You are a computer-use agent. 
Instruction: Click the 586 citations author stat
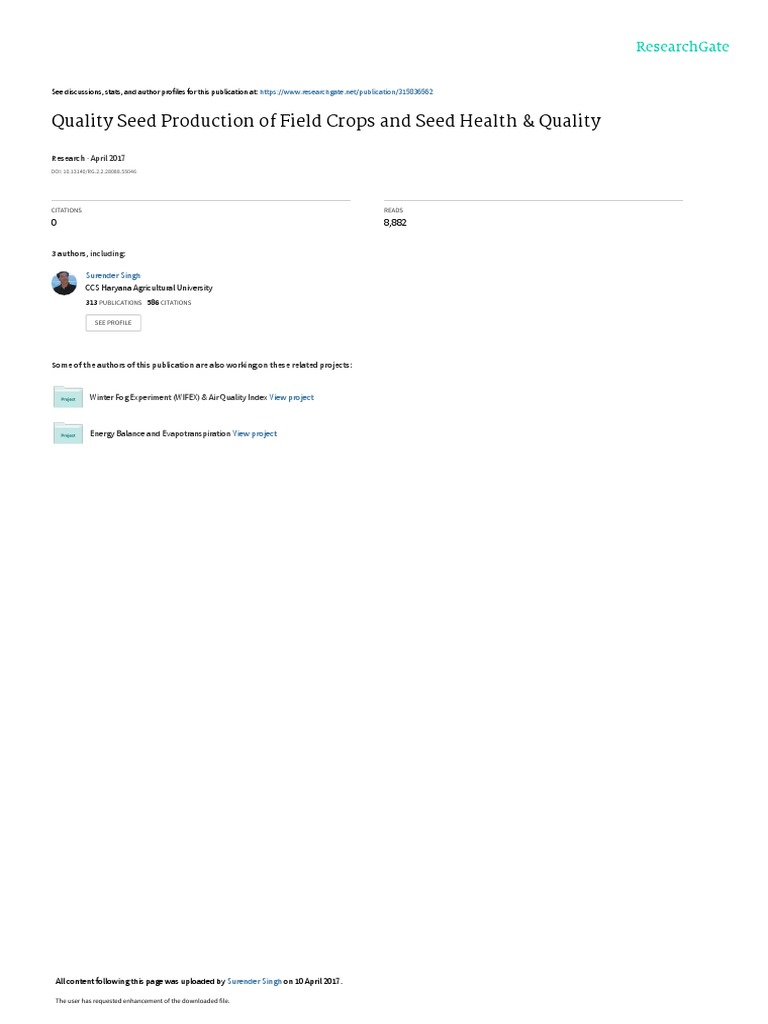pos(169,302)
